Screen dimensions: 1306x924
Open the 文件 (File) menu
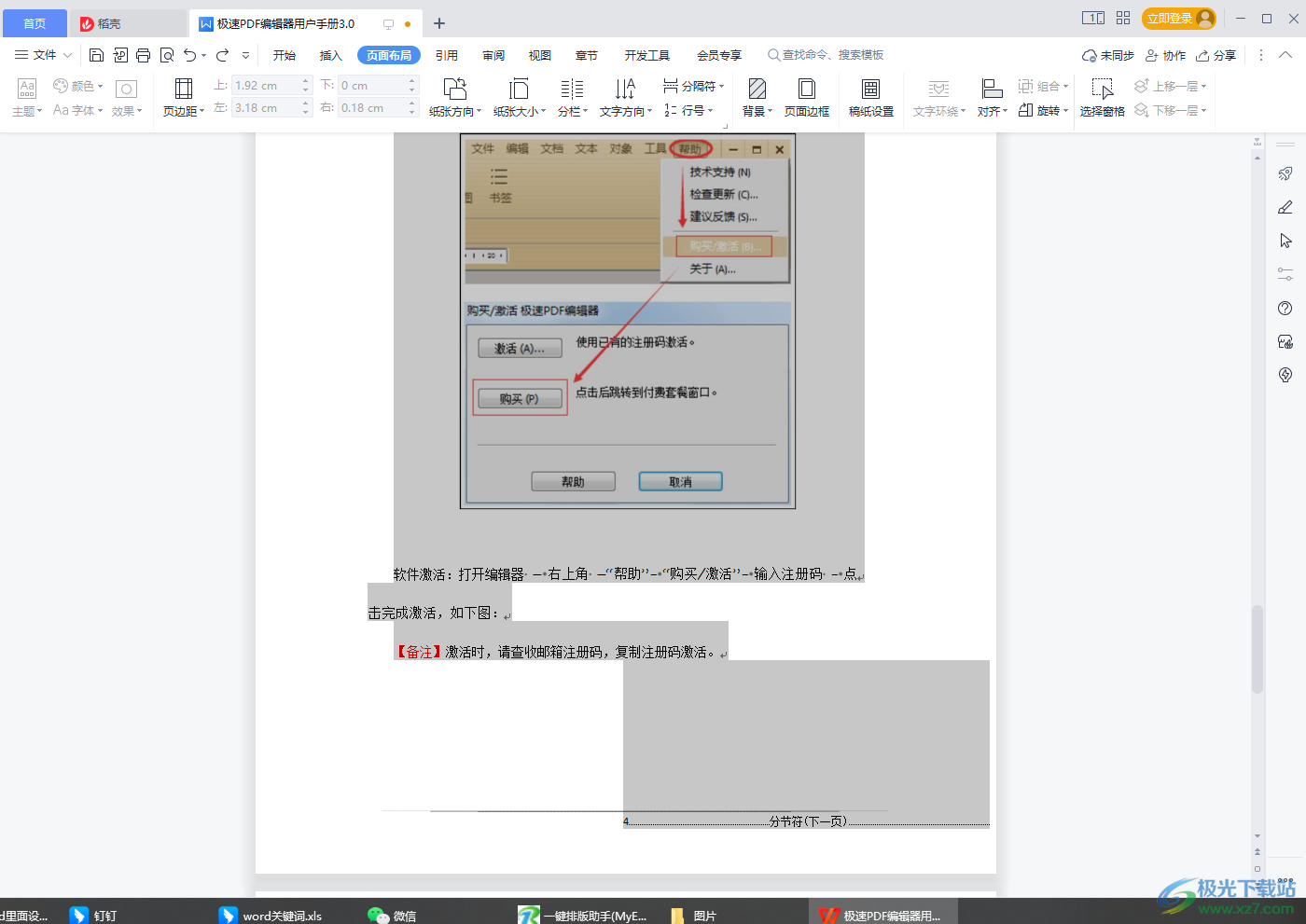coord(43,55)
